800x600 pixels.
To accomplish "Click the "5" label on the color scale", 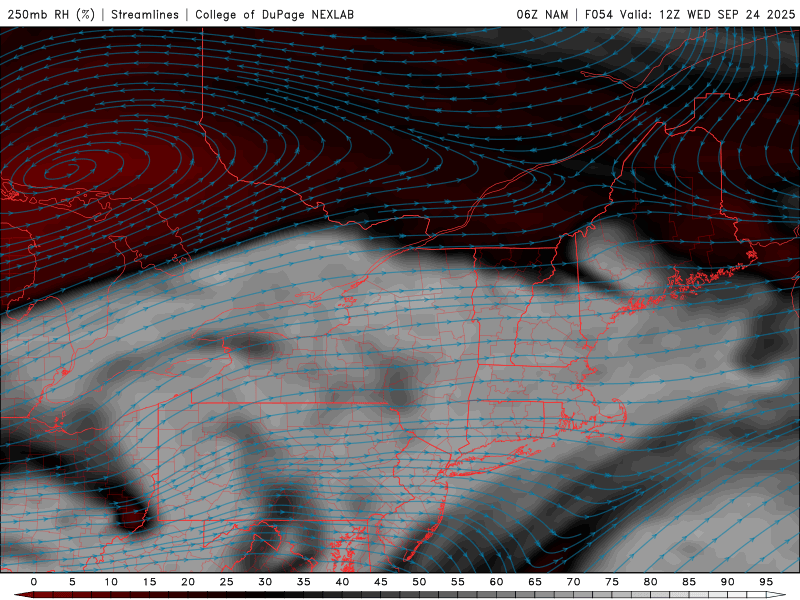I will tap(72, 582).
